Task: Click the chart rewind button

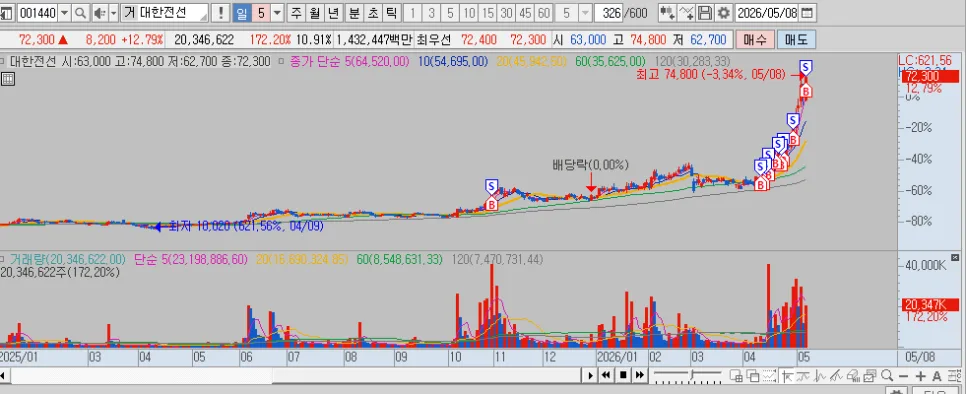Action: coord(606,375)
